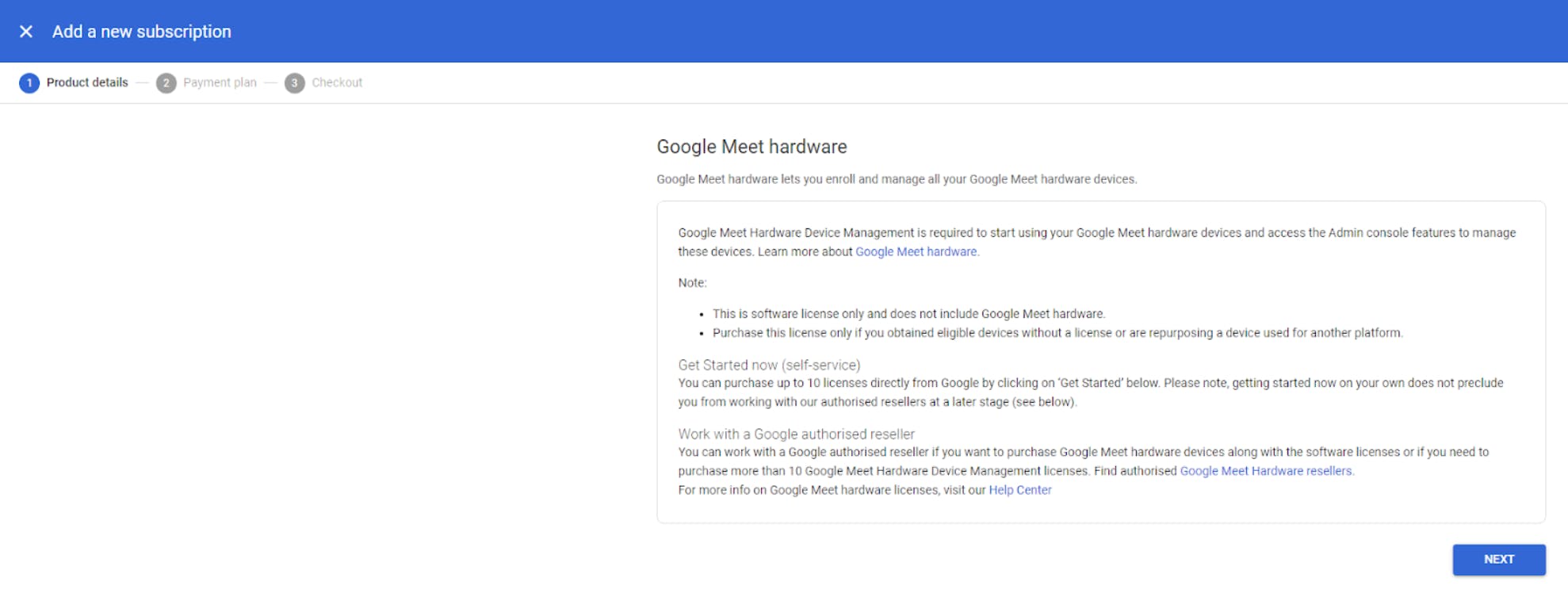
Task: Click the Add a new subscription title
Action: 142,32
